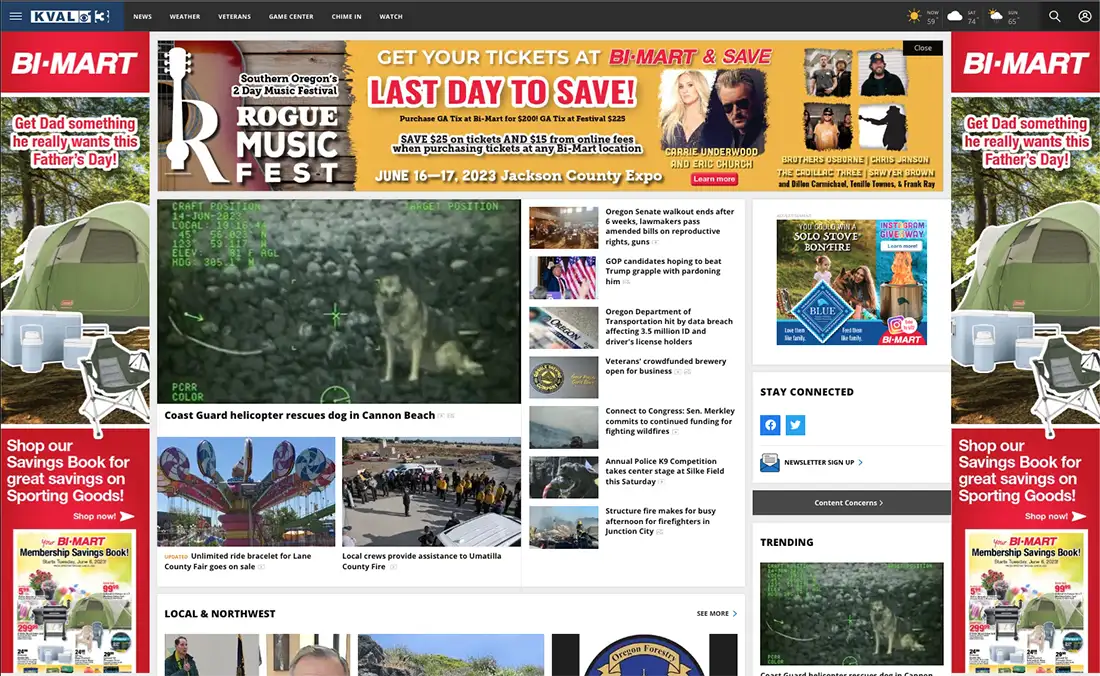Viewport: 1100px width, 676px height.
Task: Open the Chime In menu
Action: (347, 16)
